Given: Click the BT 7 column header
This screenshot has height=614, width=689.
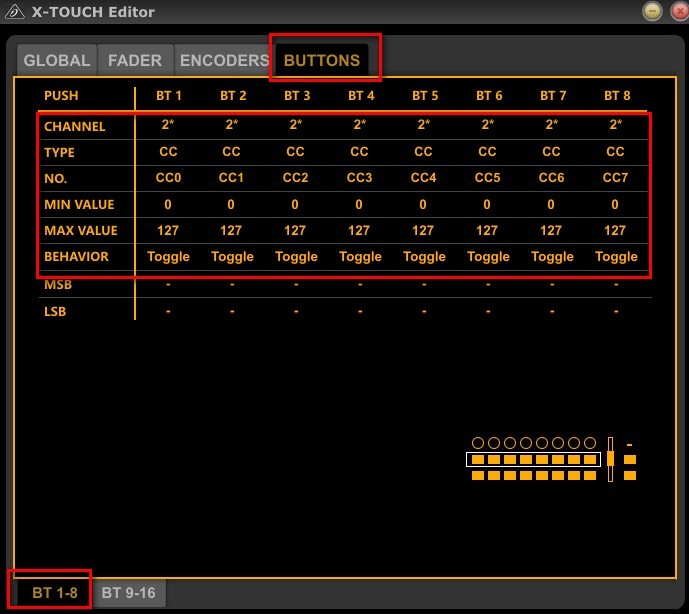Looking at the screenshot, I should (x=553, y=95).
